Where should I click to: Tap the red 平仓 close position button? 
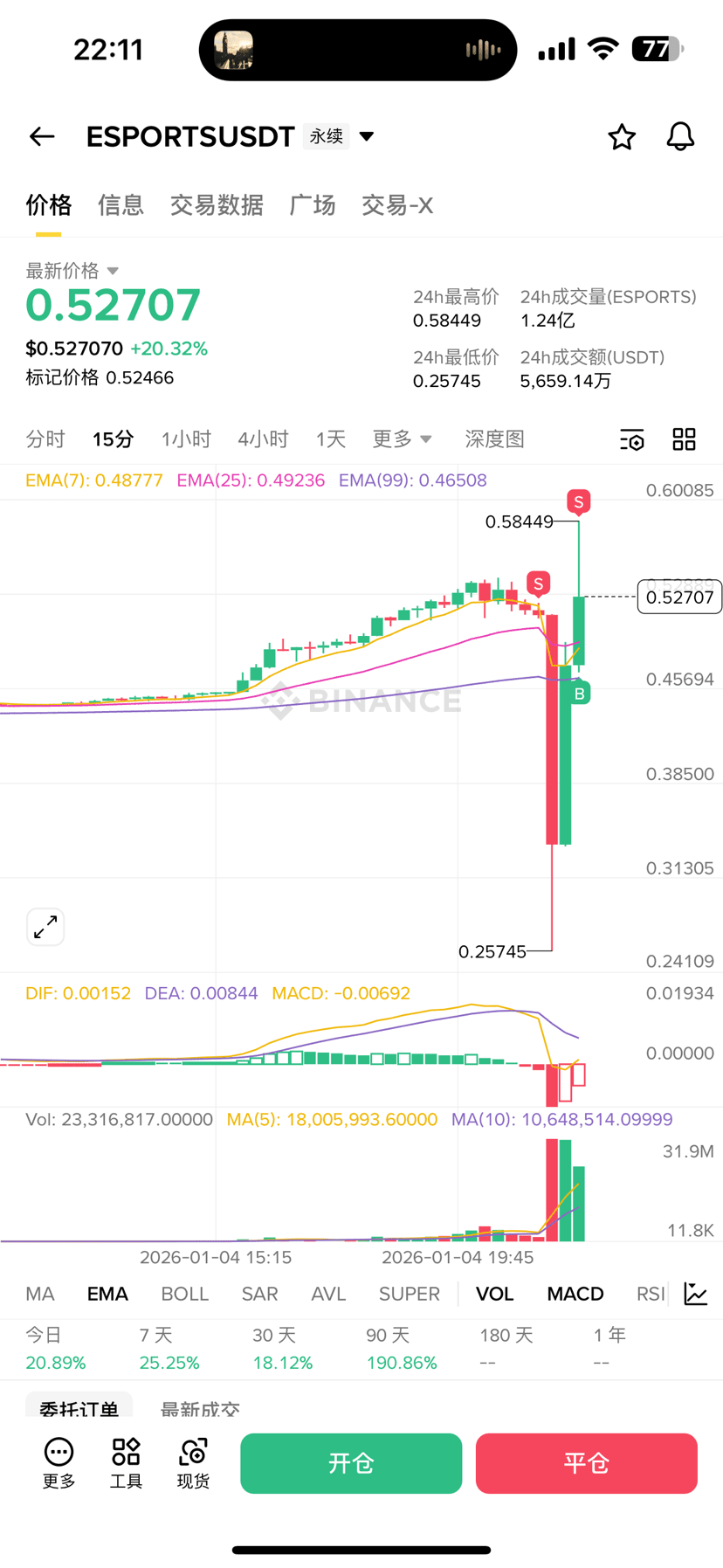(x=587, y=1463)
